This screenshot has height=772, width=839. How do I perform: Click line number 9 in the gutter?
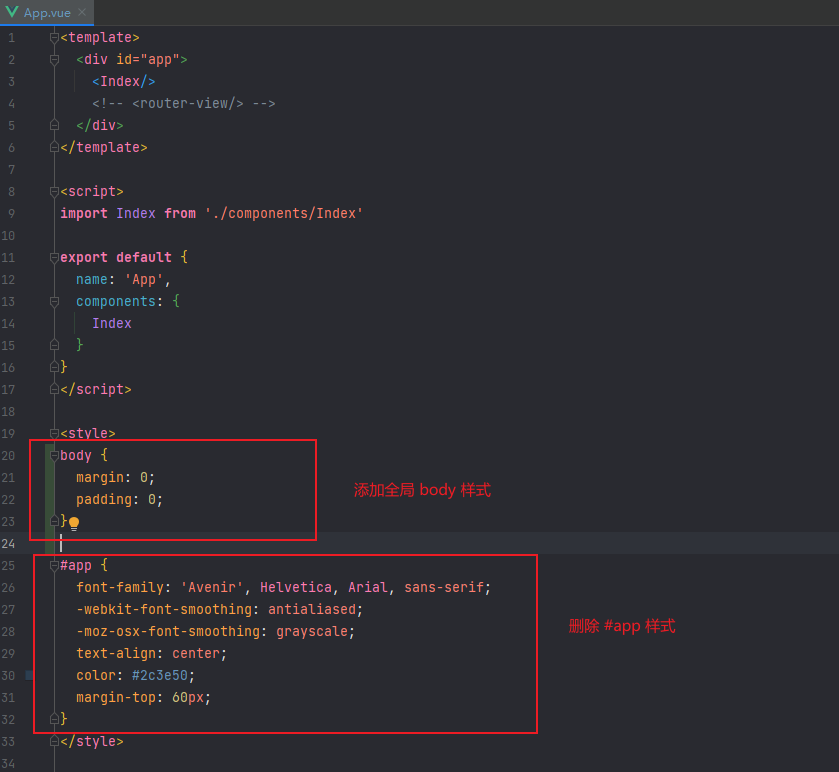pyautogui.click(x=11, y=213)
